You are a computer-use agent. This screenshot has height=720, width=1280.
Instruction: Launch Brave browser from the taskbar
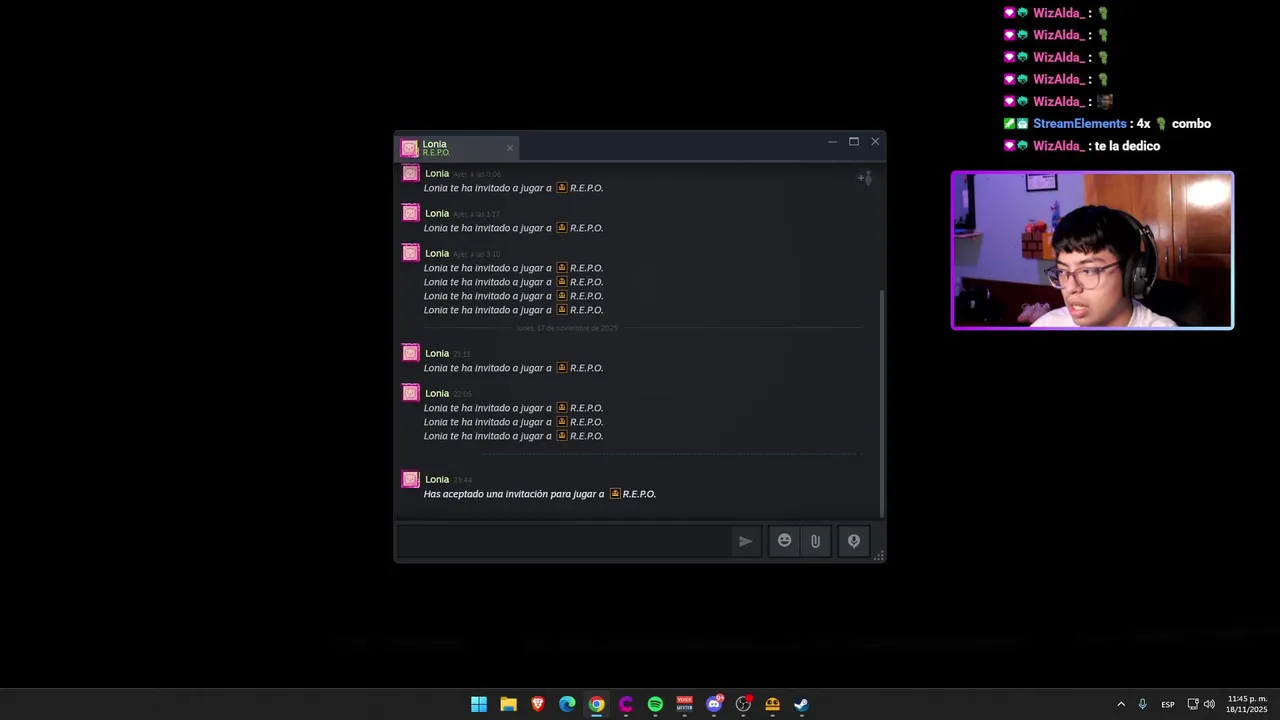pyautogui.click(x=538, y=704)
